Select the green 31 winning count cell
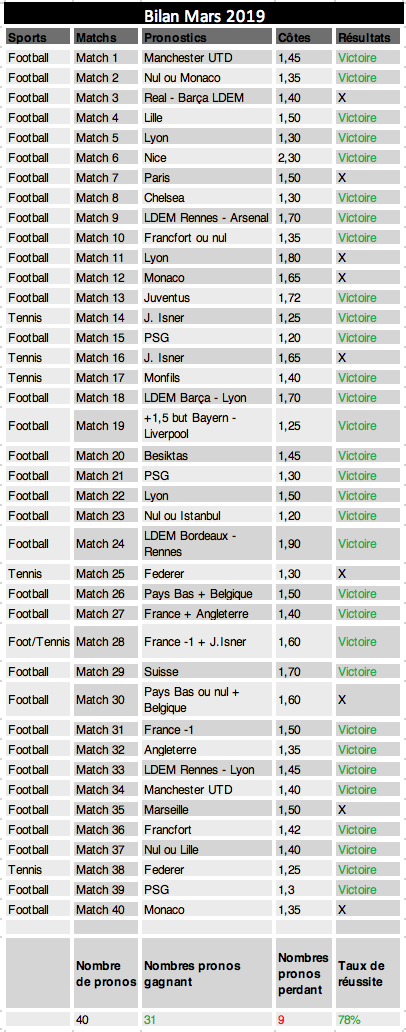The height and width of the screenshot is (1032, 406). click(x=207, y=1019)
